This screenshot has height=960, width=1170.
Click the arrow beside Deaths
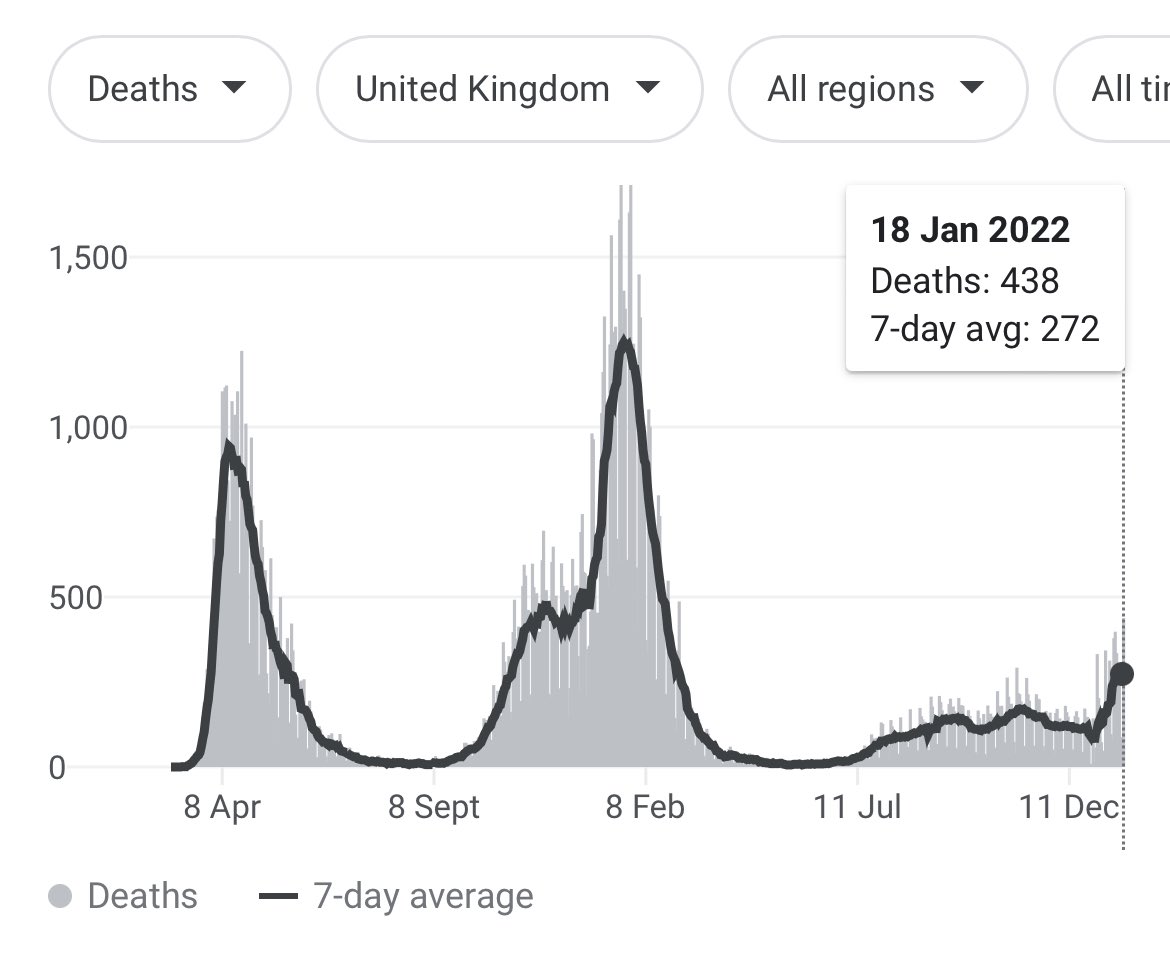(234, 88)
